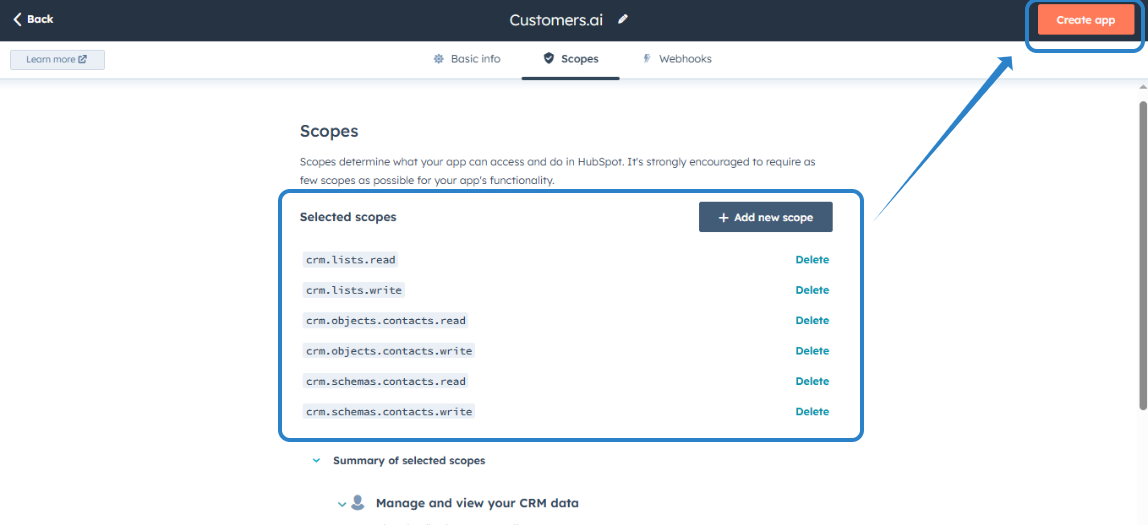Delete the crm.objects.contacts.read scope
The width and height of the screenshot is (1148, 525).
812,321
